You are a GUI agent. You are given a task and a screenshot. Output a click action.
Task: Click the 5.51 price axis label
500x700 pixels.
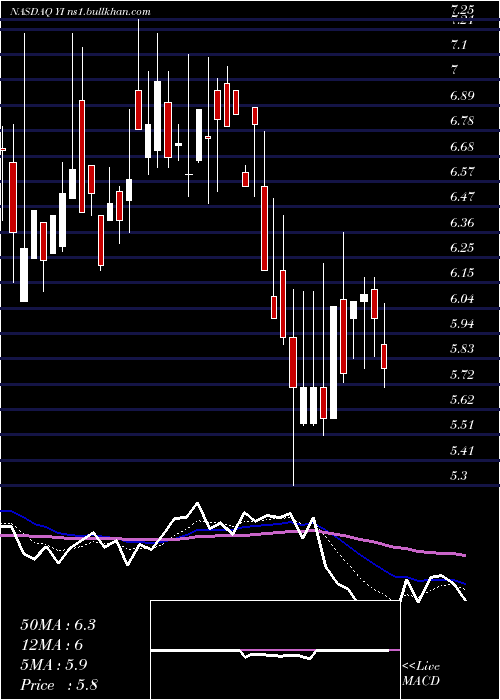point(463,425)
